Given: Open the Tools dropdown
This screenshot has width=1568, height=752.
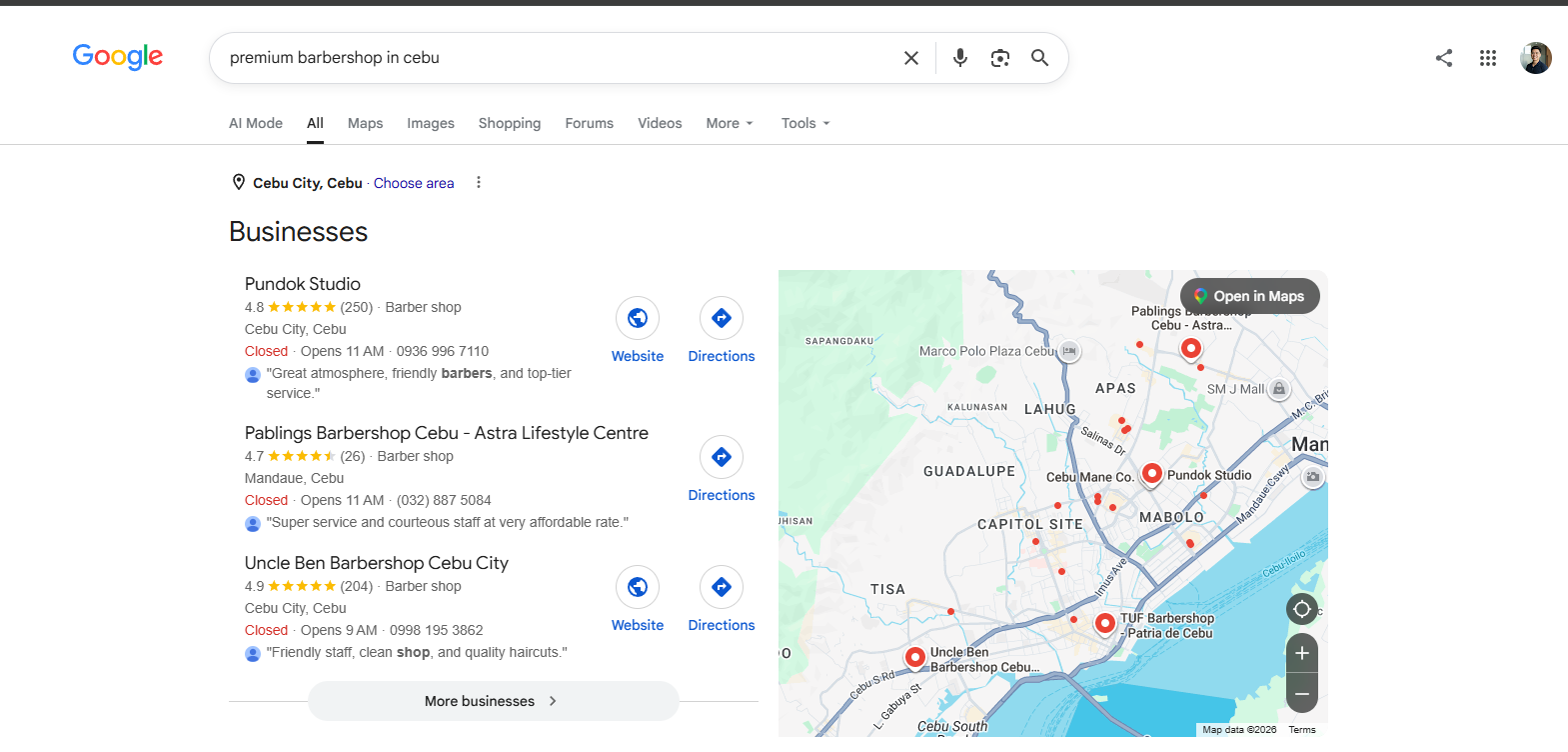Looking at the screenshot, I should pos(805,123).
